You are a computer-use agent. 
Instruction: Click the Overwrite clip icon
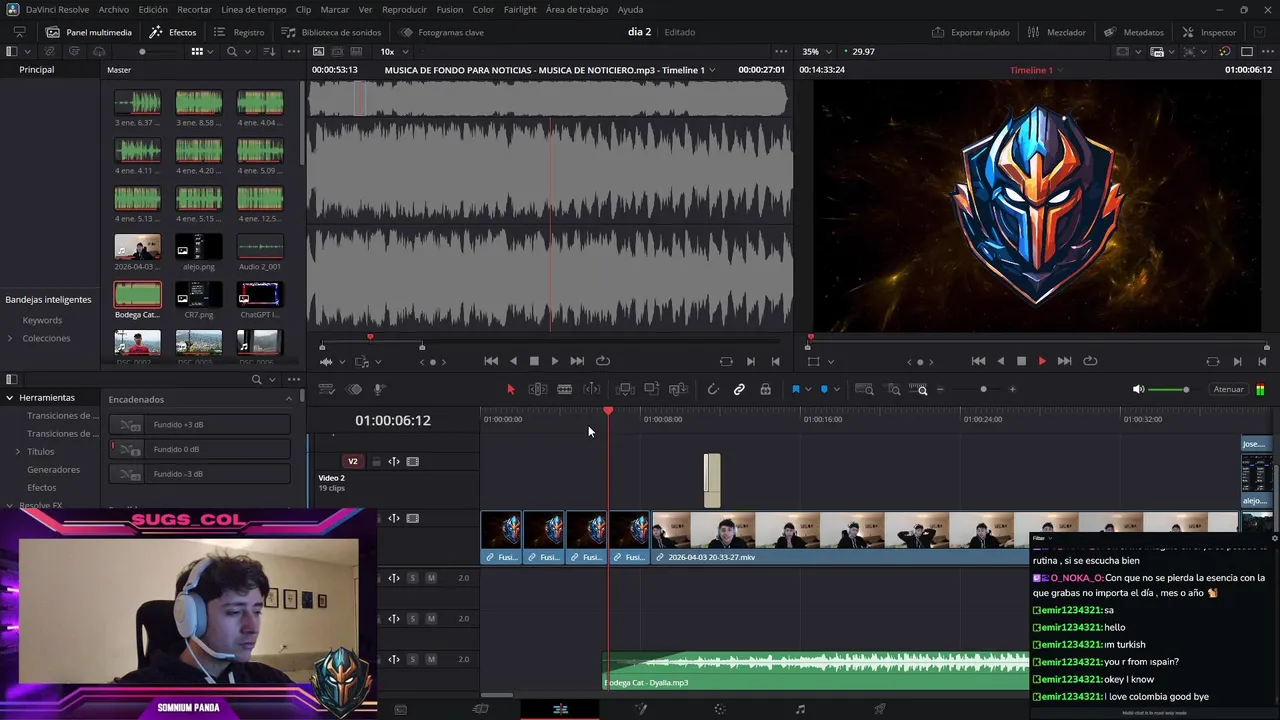(651, 389)
